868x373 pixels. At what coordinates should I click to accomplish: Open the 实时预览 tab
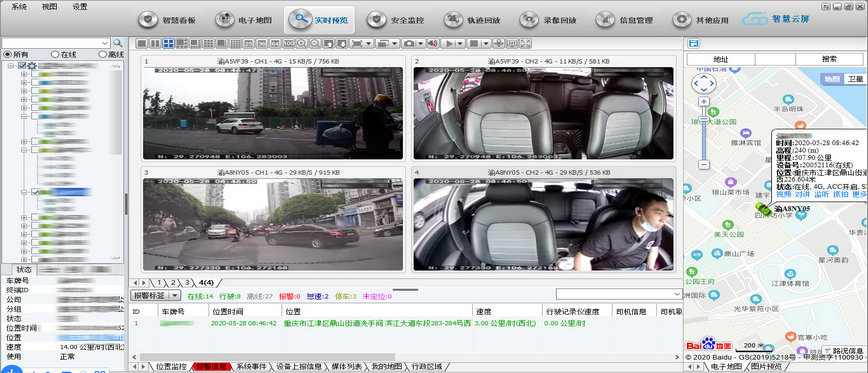319,20
